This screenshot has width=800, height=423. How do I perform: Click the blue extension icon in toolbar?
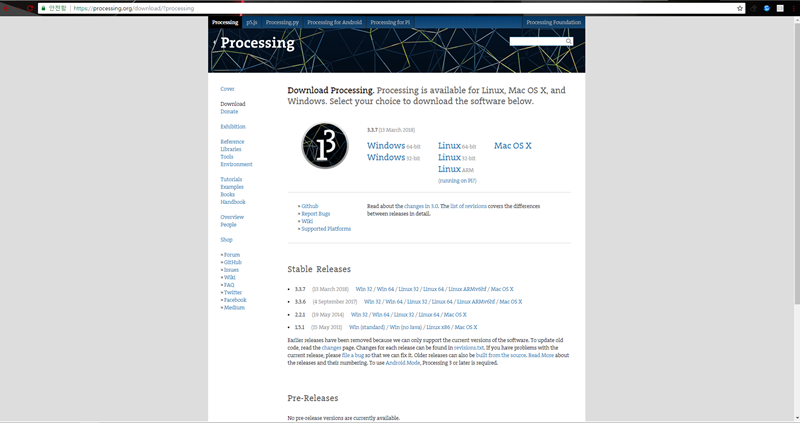click(x=766, y=8)
